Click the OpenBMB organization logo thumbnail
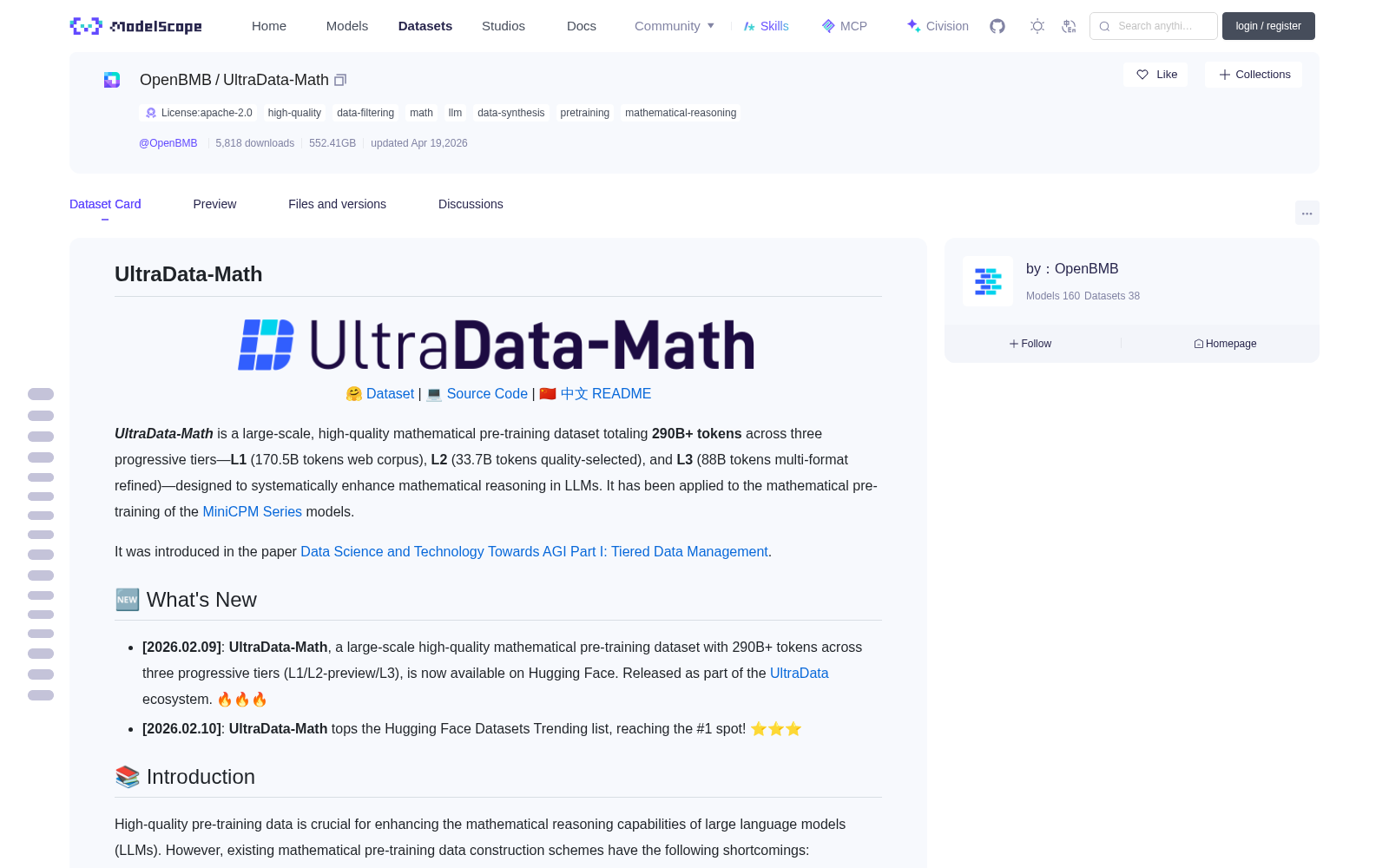Viewport: 1389px width, 868px height. click(988, 281)
